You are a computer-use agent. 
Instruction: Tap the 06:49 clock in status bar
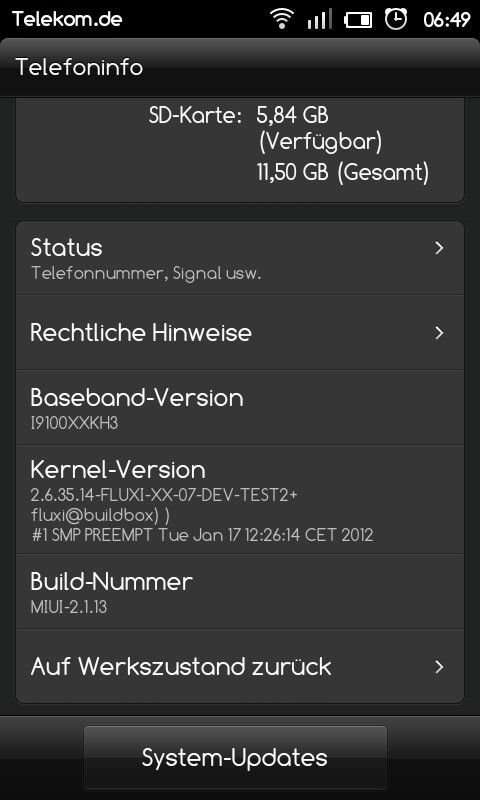point(446,20)
